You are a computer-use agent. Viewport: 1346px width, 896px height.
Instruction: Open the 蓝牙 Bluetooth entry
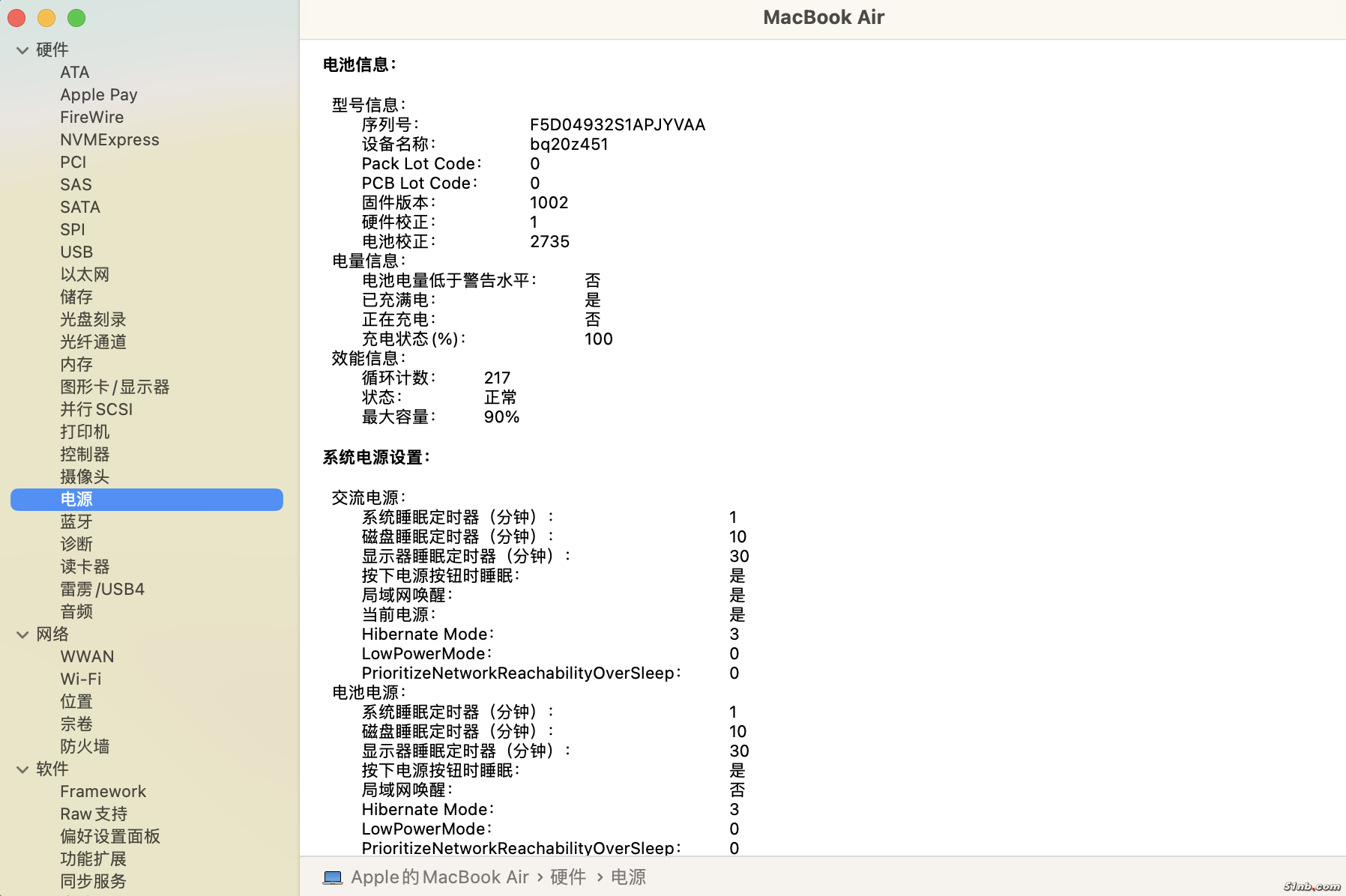click(x=76, y=522)
